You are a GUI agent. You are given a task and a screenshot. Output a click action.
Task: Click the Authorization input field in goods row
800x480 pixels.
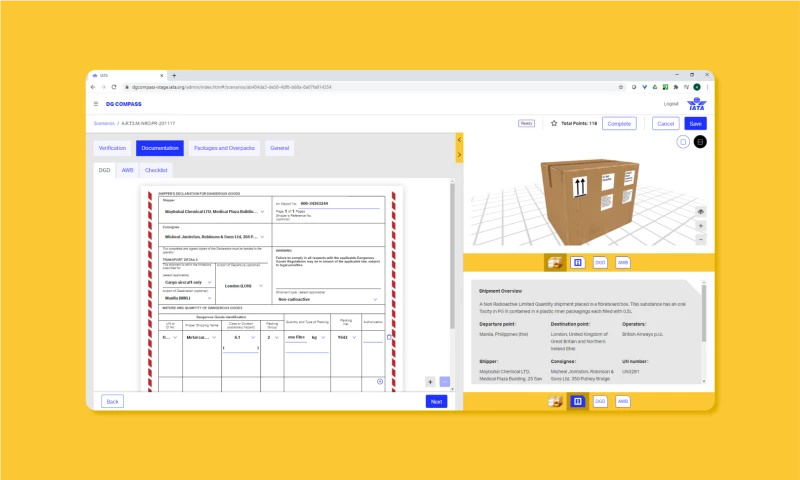(373, 338)
